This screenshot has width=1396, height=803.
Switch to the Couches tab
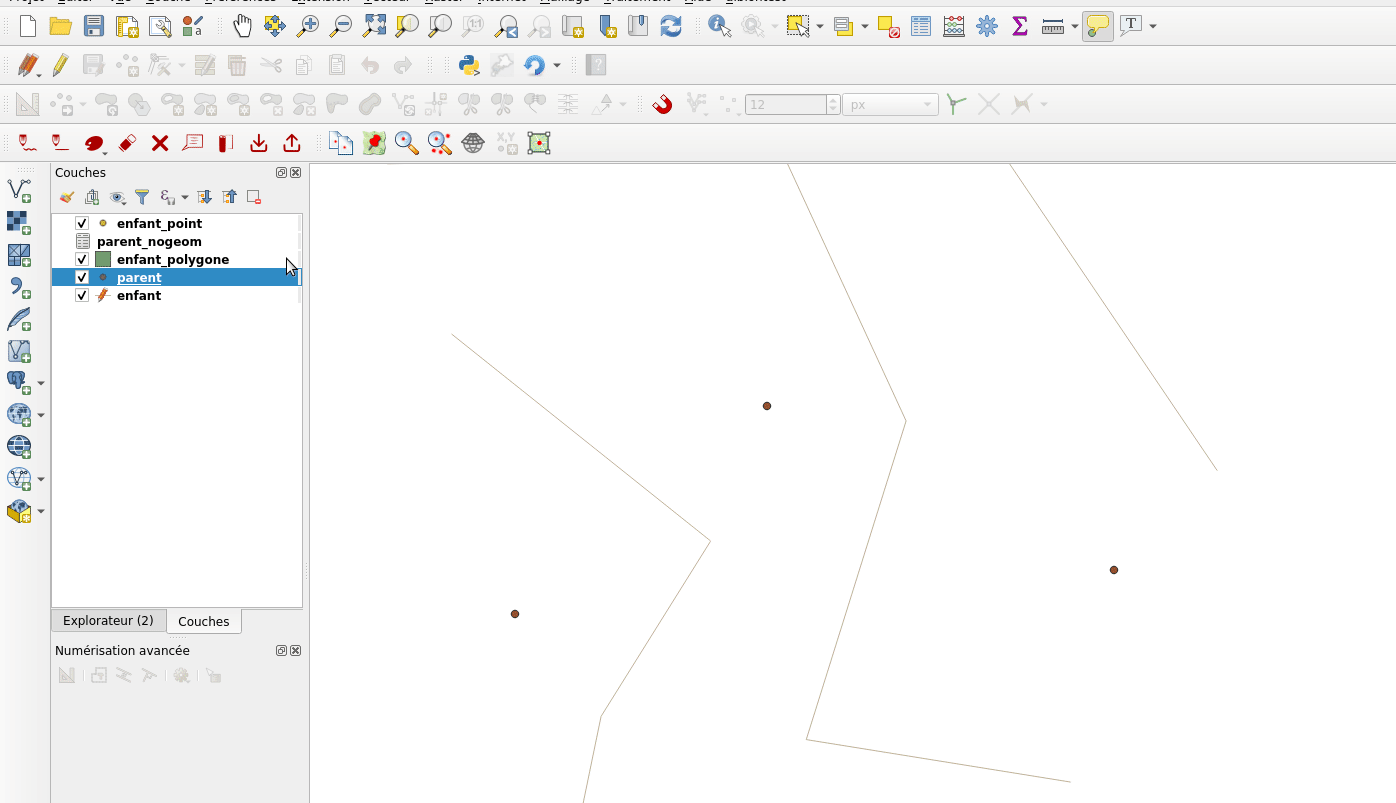(204, 622)
